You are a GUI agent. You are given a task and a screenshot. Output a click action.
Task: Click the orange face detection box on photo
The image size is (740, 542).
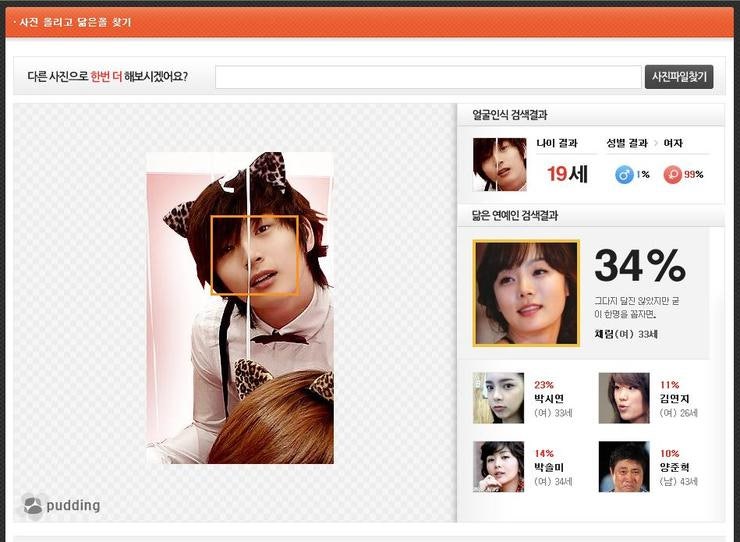[254, 255]
